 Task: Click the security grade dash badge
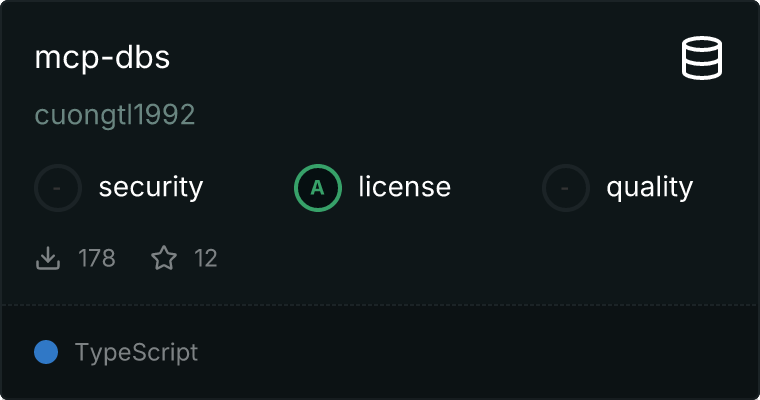pos(58,187)
